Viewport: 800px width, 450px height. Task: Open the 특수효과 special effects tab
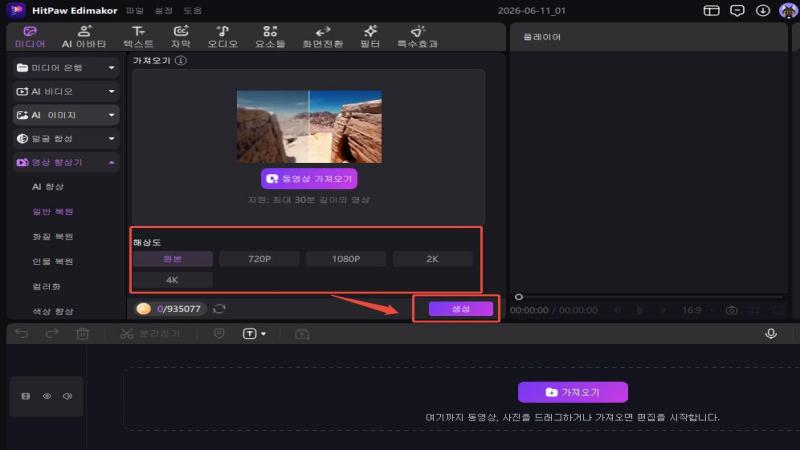tap(418, 37)
